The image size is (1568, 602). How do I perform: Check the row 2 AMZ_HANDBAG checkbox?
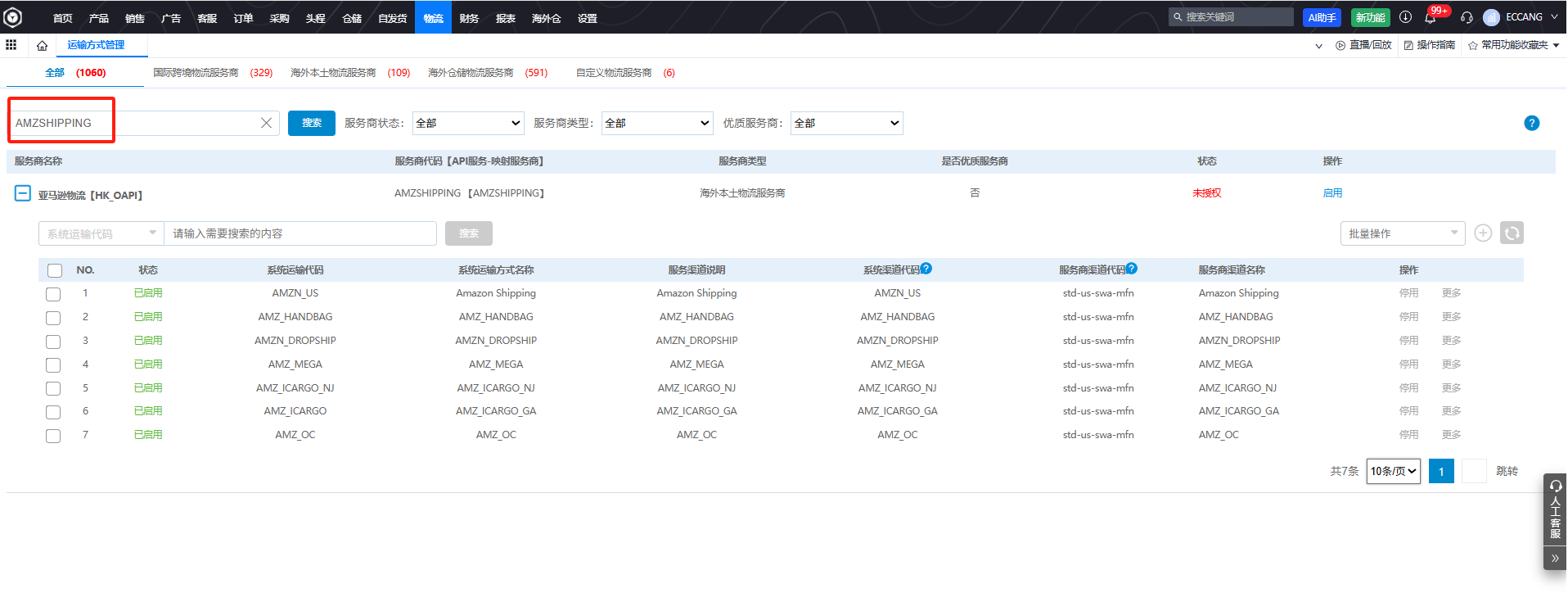pyautogui.click(x=53, y=318)
